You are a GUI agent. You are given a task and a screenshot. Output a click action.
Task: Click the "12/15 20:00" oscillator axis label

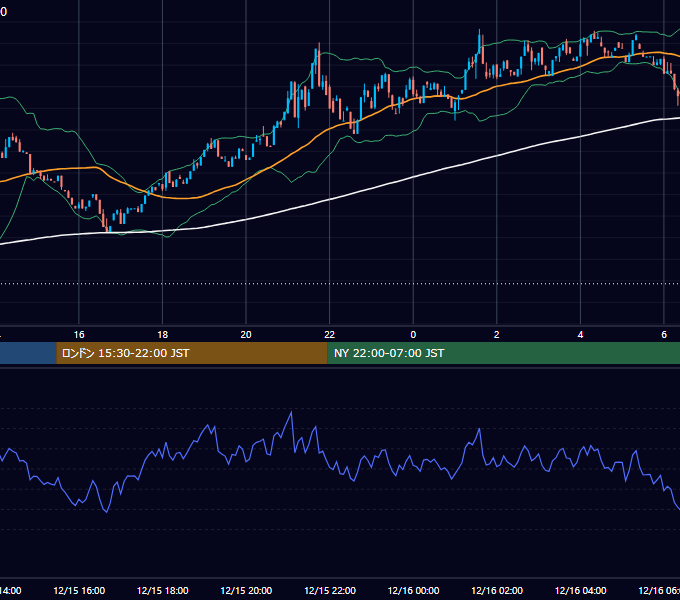[x=246, y=590]
